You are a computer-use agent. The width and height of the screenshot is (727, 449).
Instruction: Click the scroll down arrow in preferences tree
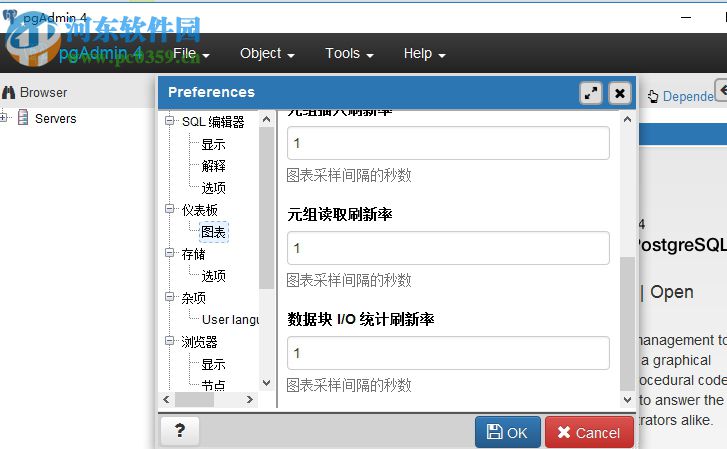(266, 383)
